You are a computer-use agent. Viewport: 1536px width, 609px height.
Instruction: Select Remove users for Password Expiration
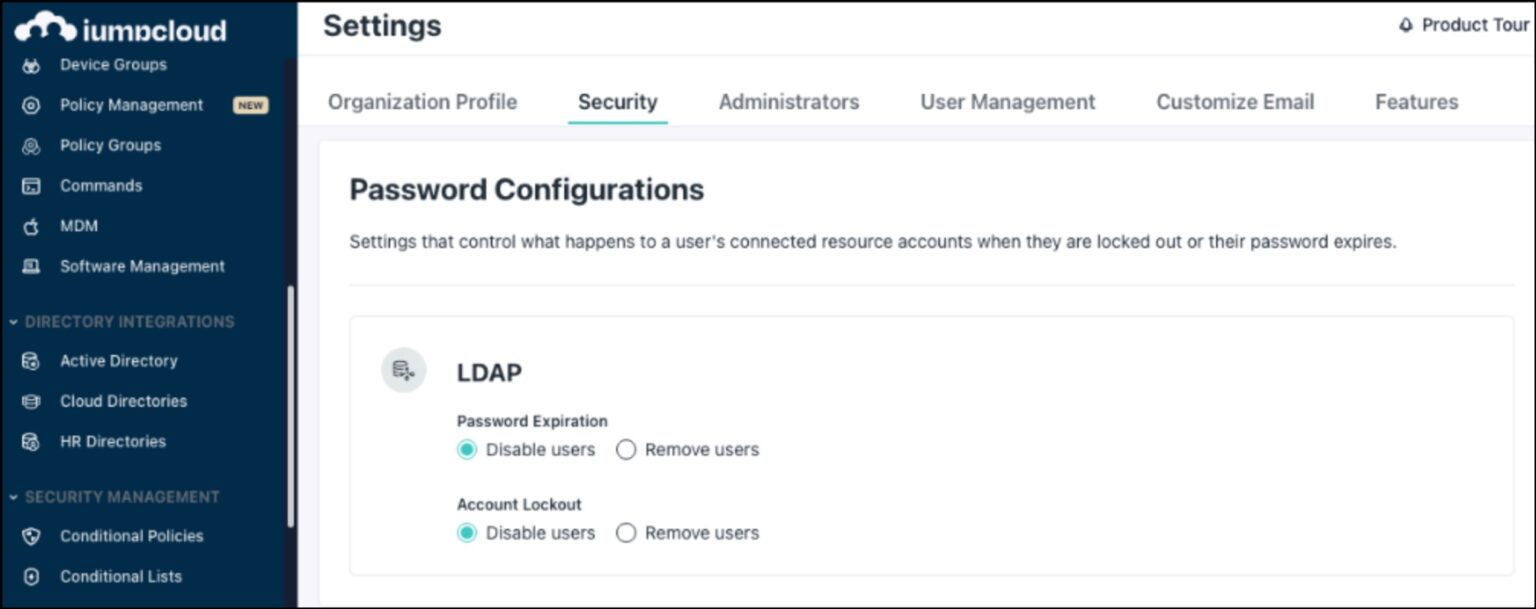point(626,450)
